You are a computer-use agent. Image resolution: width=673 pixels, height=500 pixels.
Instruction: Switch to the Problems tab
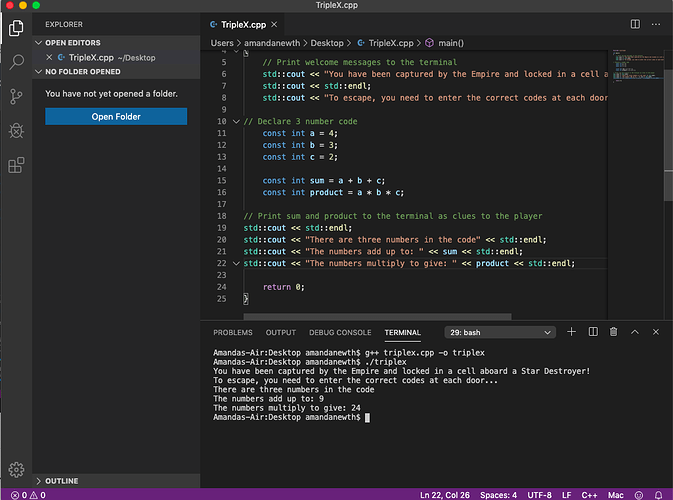coord(233,333)
